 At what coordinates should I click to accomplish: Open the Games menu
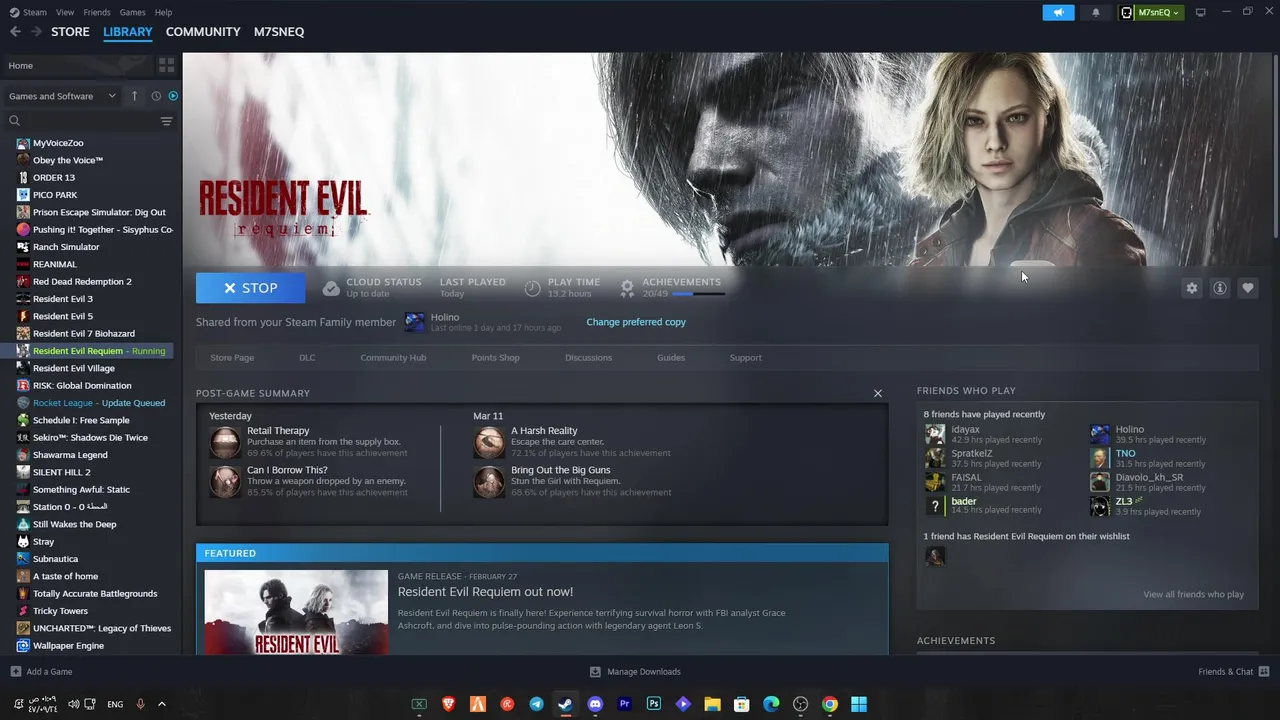coord(132,12)
